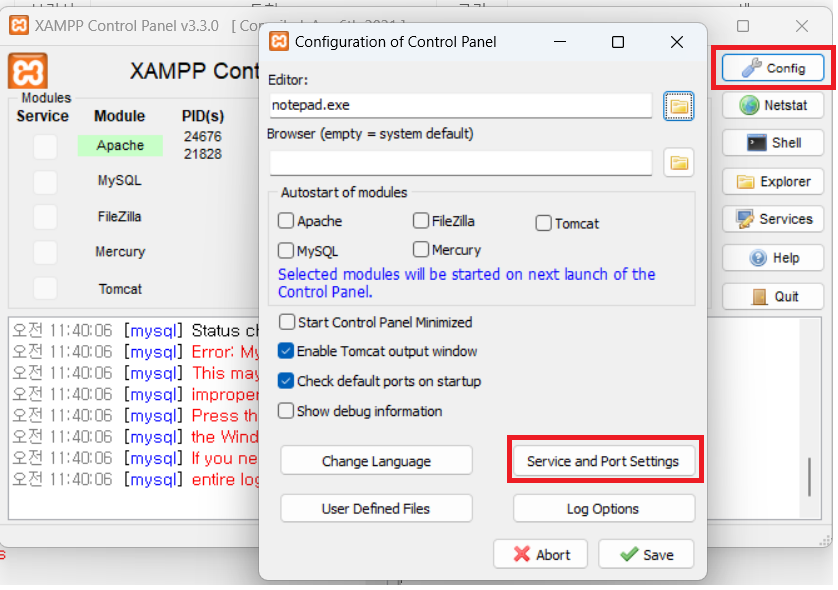This screenshot has width=838, height=590.
Task: Toggle FileZilla service install box
Action: pyautogui.click(x=45, y=217)
